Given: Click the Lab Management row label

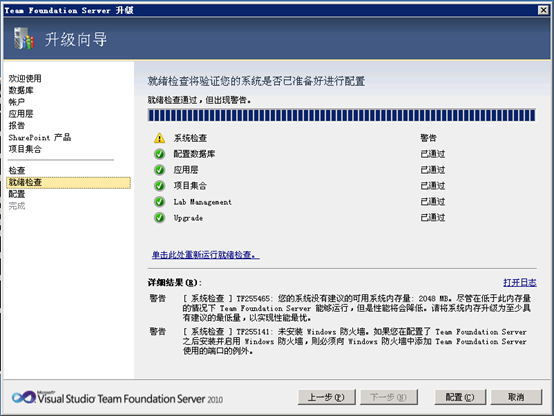Looking at the screenshot, I should [202, 202].
